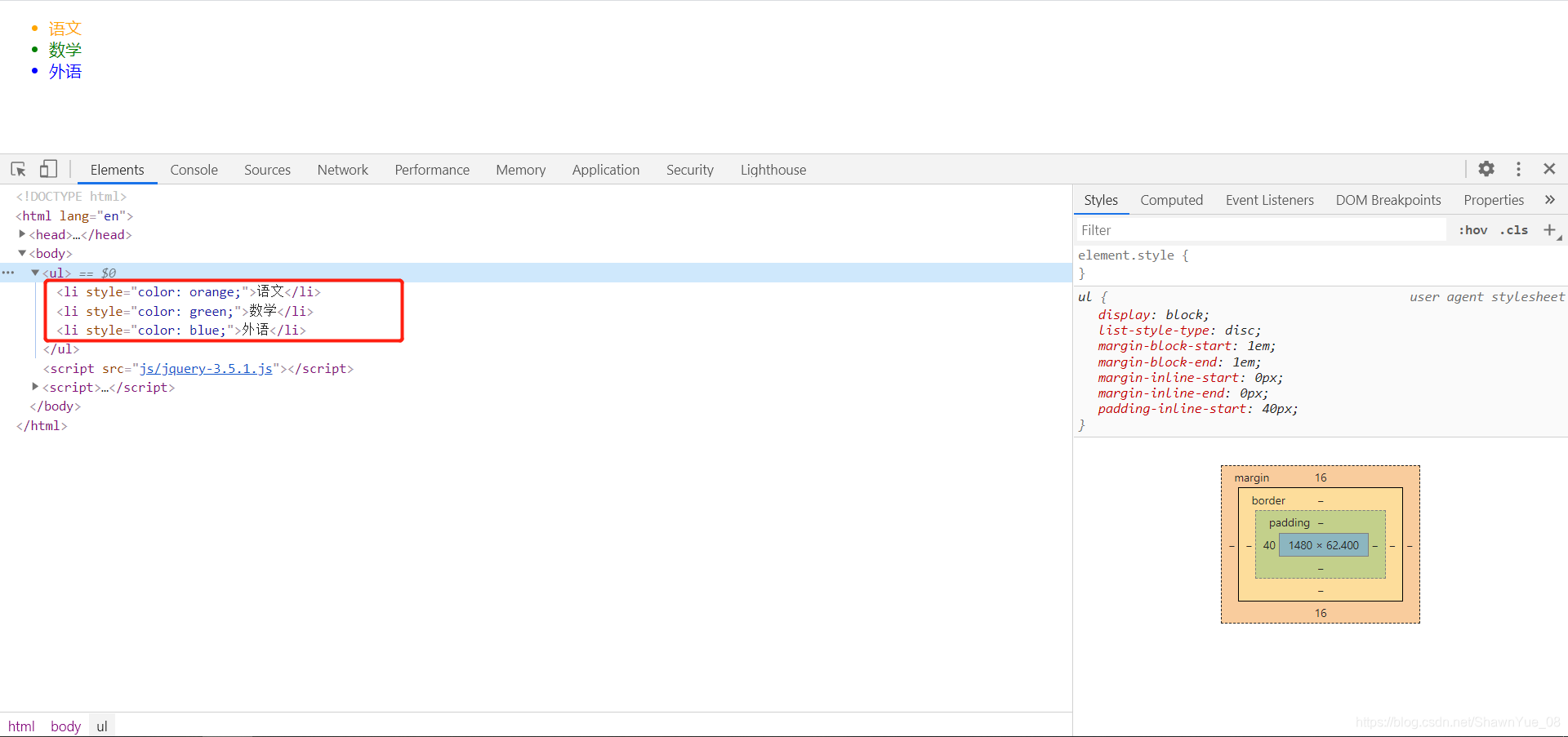Collapse the ul element node
This screenshot has width=1568, height=737.
[35, 273]
